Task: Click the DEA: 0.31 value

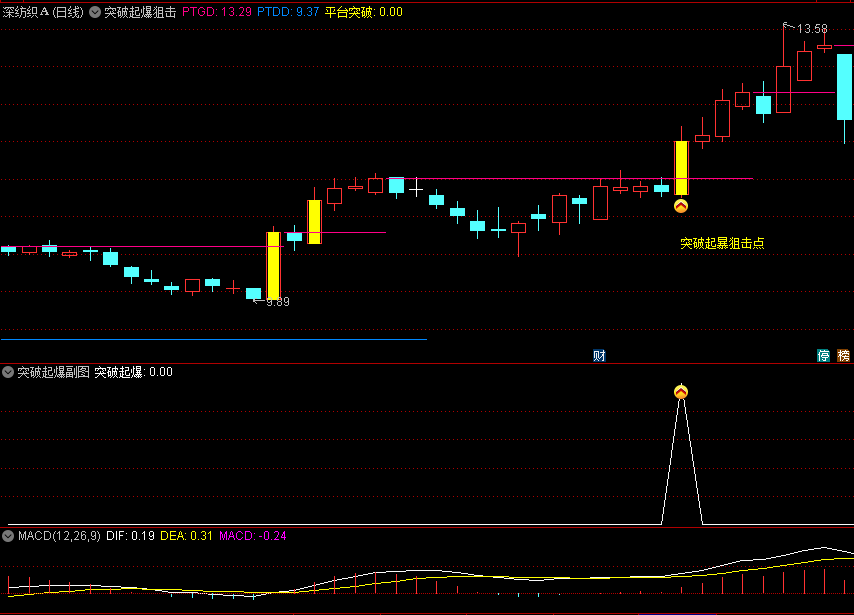Action: 186,536
